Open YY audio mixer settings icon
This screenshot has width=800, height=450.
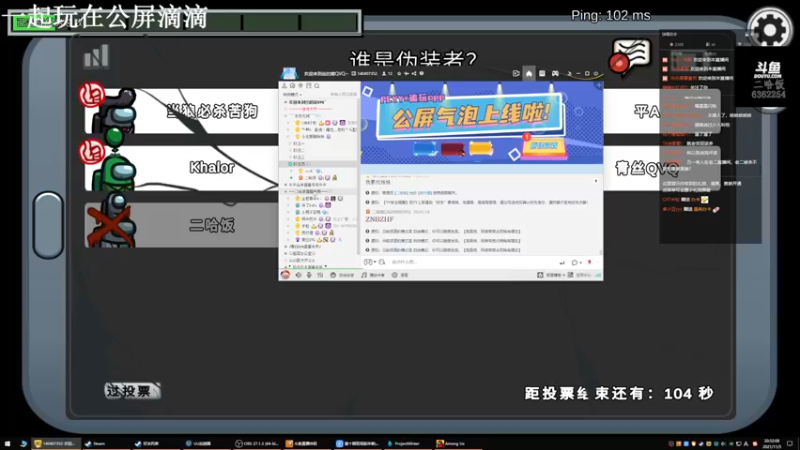pyautogui.click(x=320, y=275)
